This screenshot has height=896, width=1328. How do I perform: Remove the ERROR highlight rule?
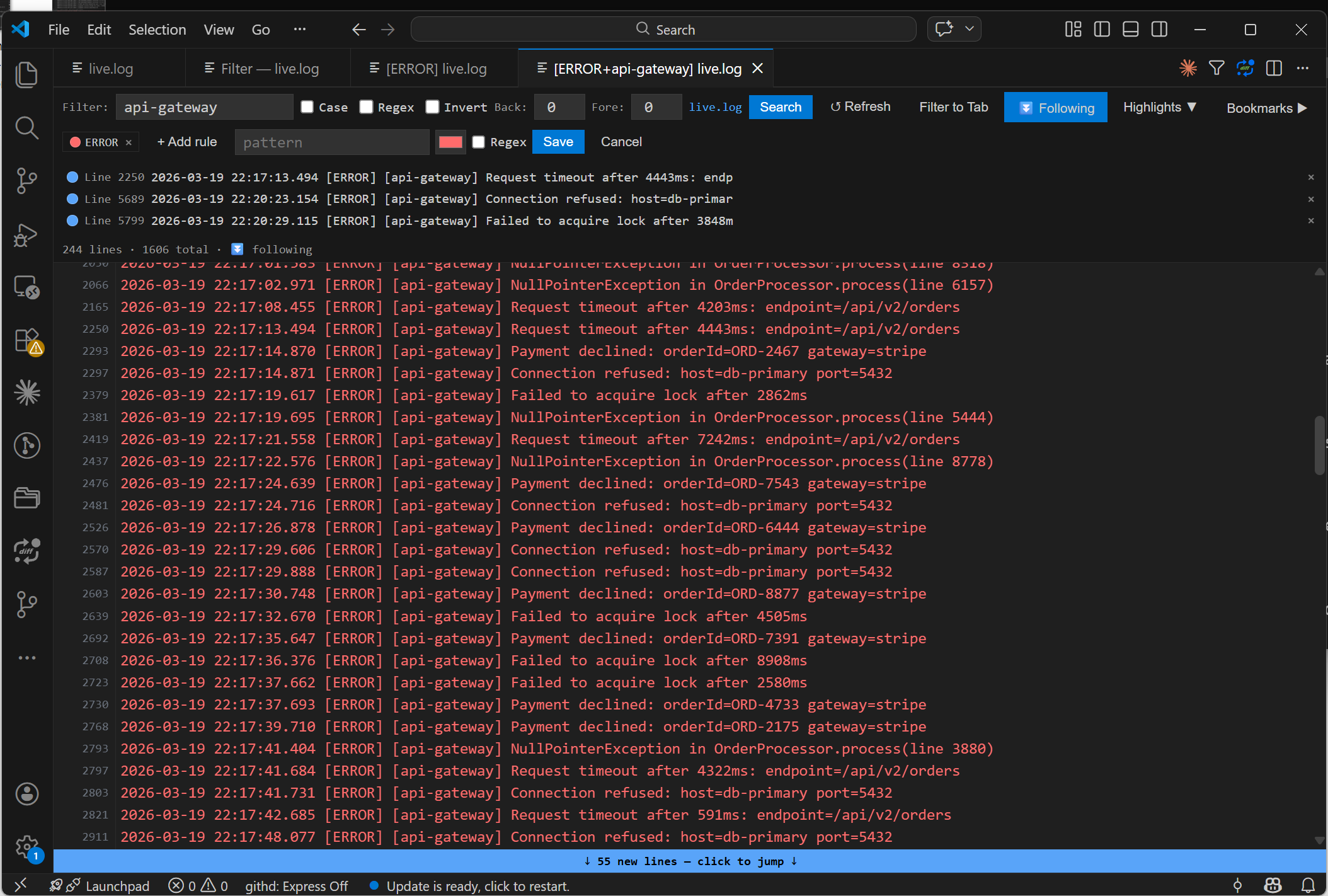click(129, 142)
